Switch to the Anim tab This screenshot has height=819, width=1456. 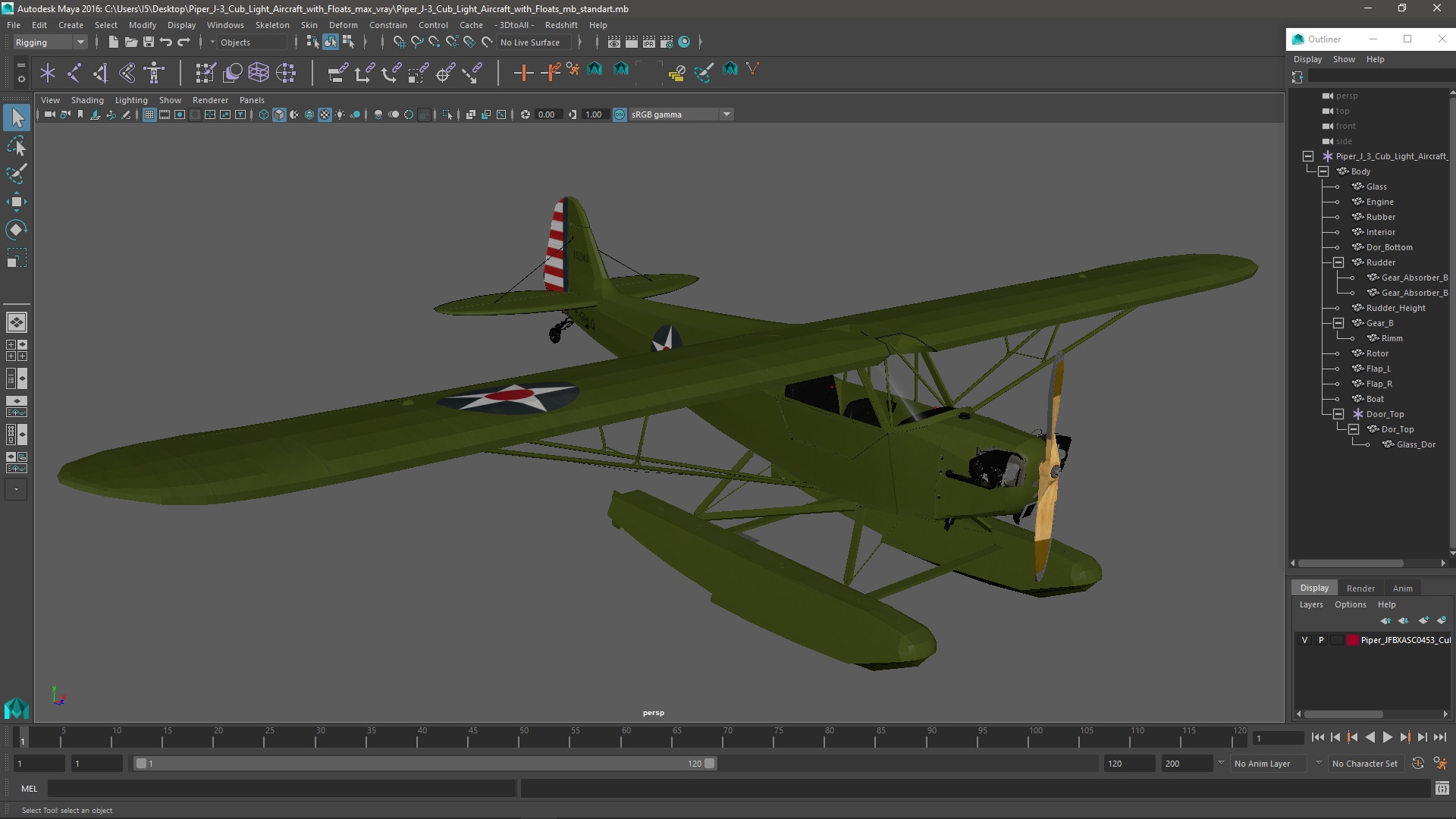[1402, 588]
